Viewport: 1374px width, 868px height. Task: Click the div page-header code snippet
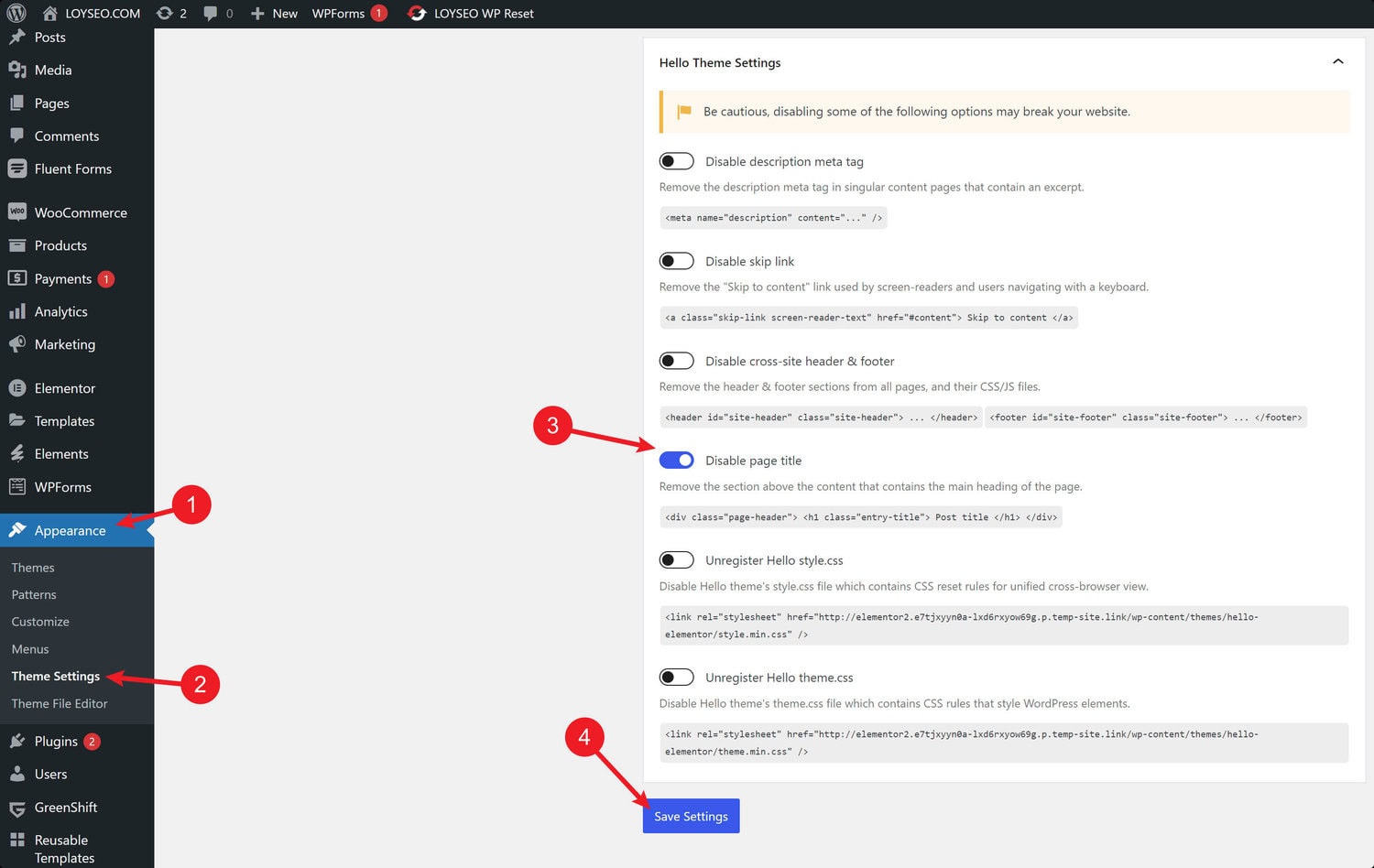coord(861,517)
